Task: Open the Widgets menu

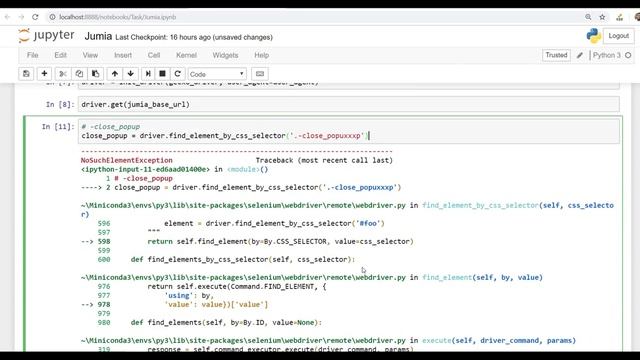Action: point(225,55)
